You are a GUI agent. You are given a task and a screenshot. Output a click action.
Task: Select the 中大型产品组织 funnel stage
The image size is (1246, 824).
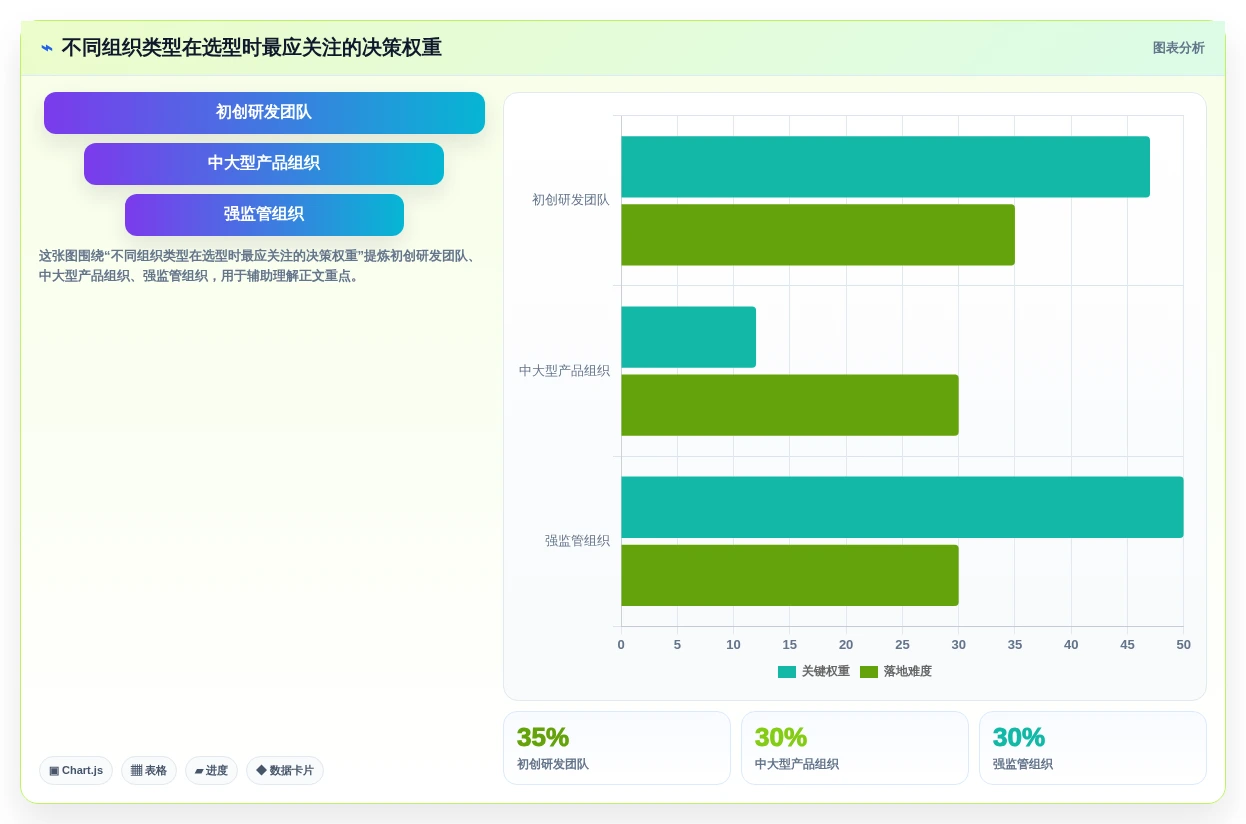(x=264, y=164)
